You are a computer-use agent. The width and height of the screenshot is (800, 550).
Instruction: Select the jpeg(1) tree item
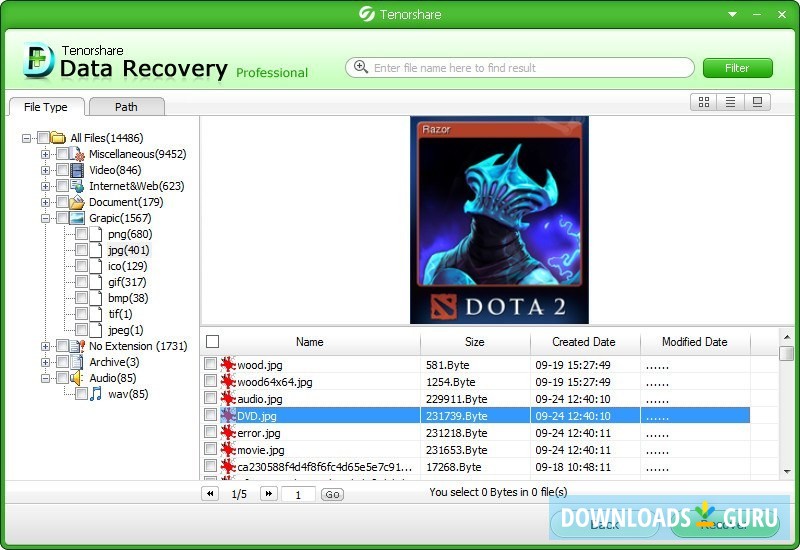click(126, 330)
